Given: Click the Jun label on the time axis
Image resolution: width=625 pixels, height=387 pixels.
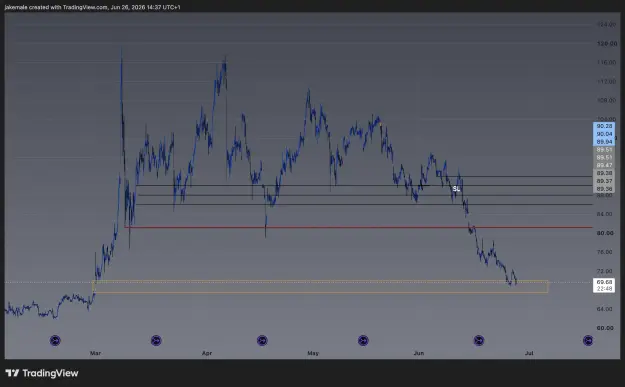Looking at the screenshot, I should 419,353.
